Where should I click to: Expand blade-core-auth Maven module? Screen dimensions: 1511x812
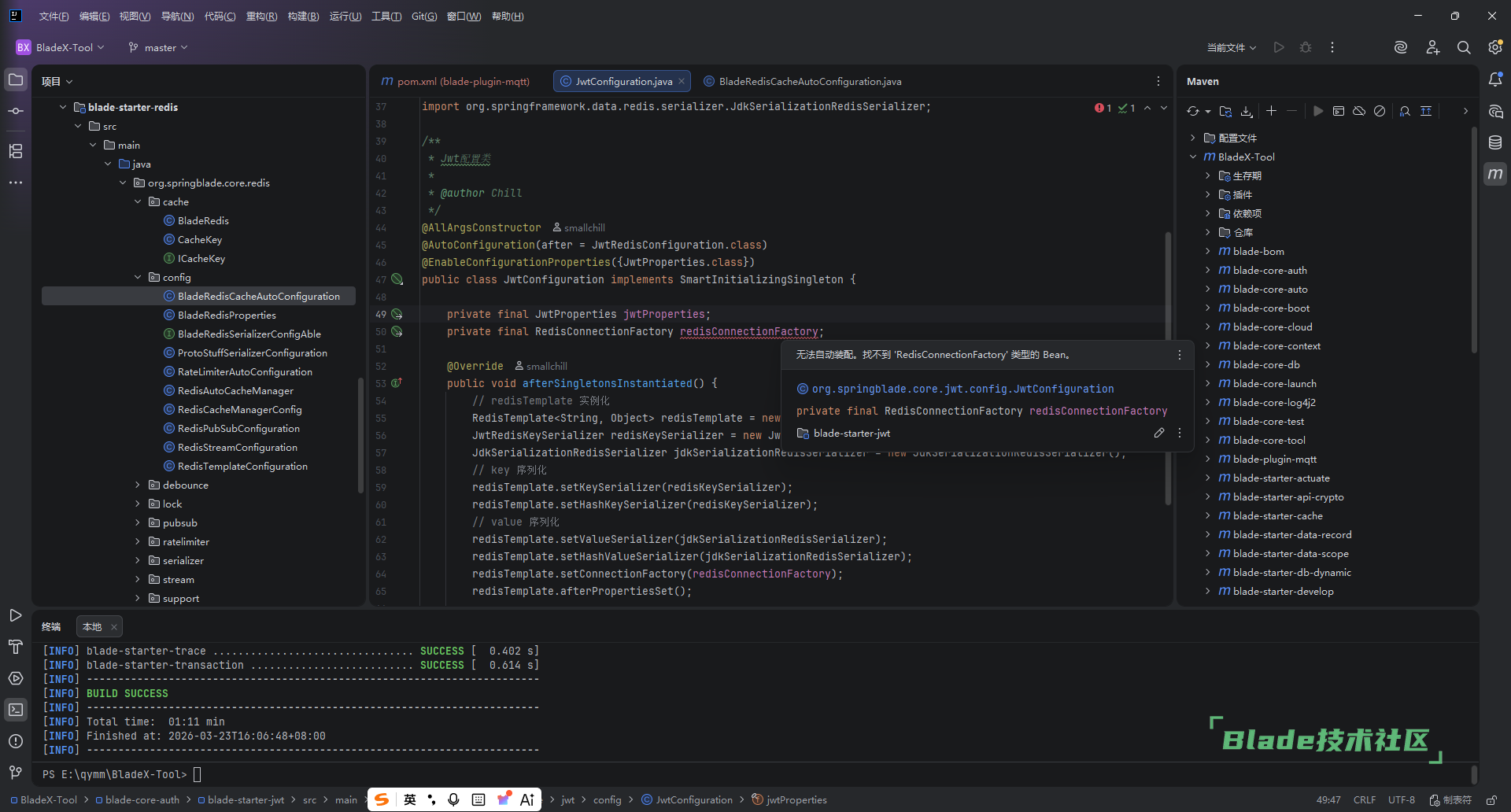coord(1208,271)
